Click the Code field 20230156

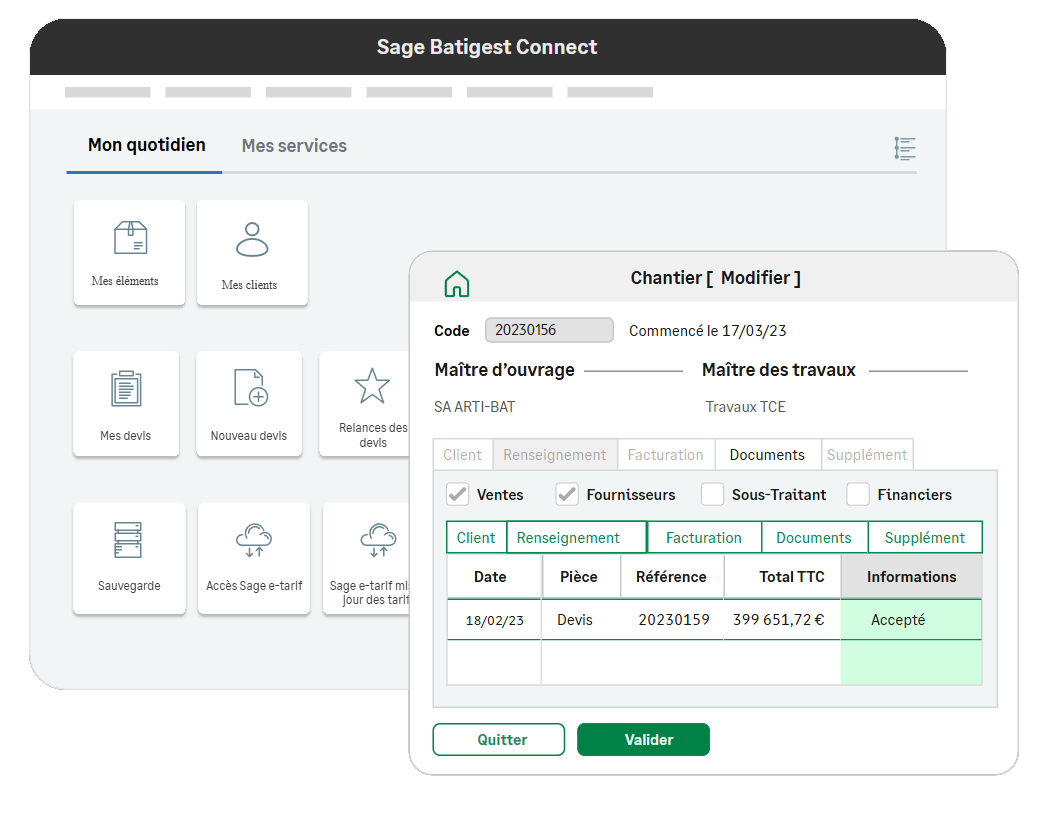click(x=549, y=330)
